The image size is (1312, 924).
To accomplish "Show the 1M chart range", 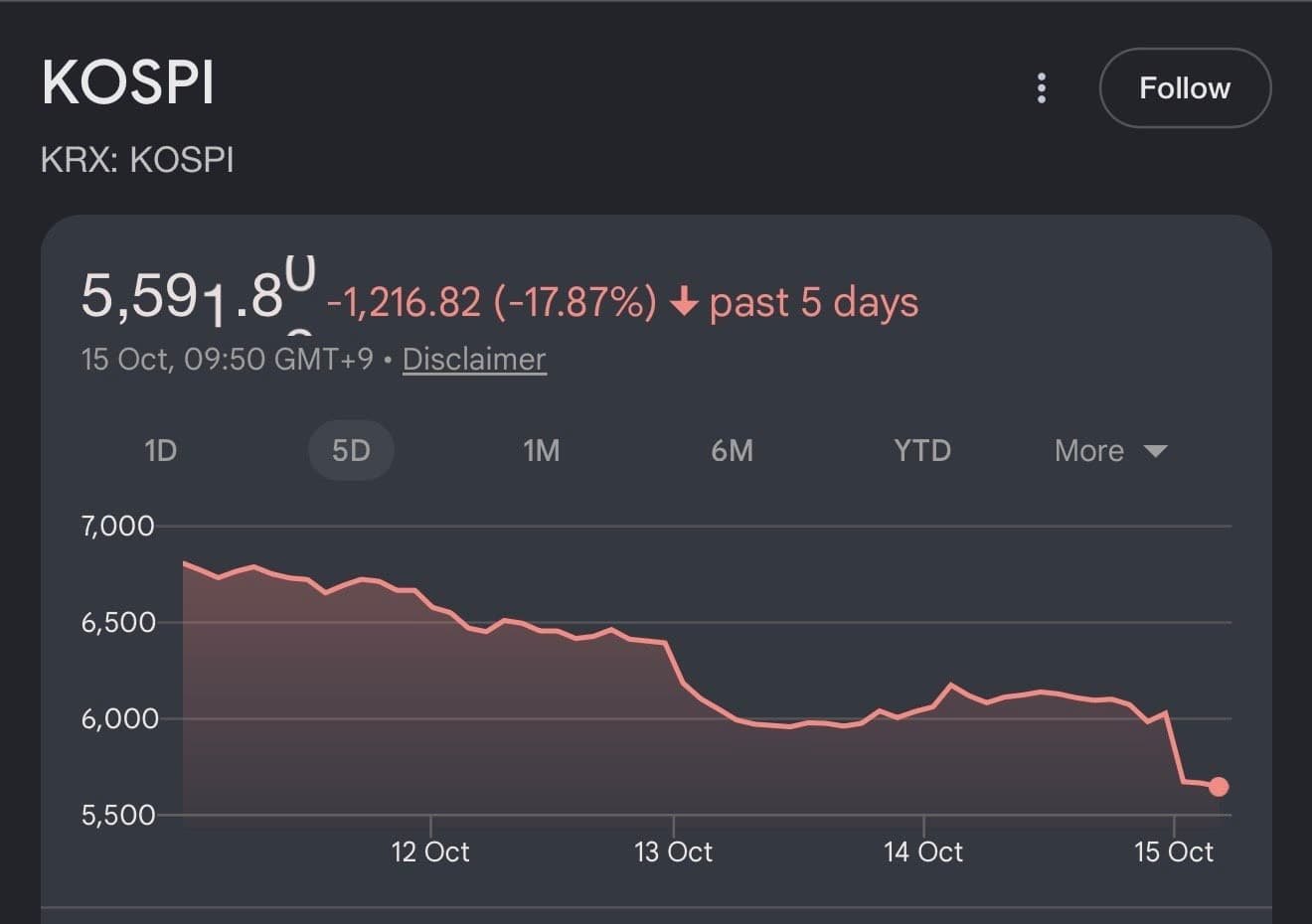I will coord(542,450).
